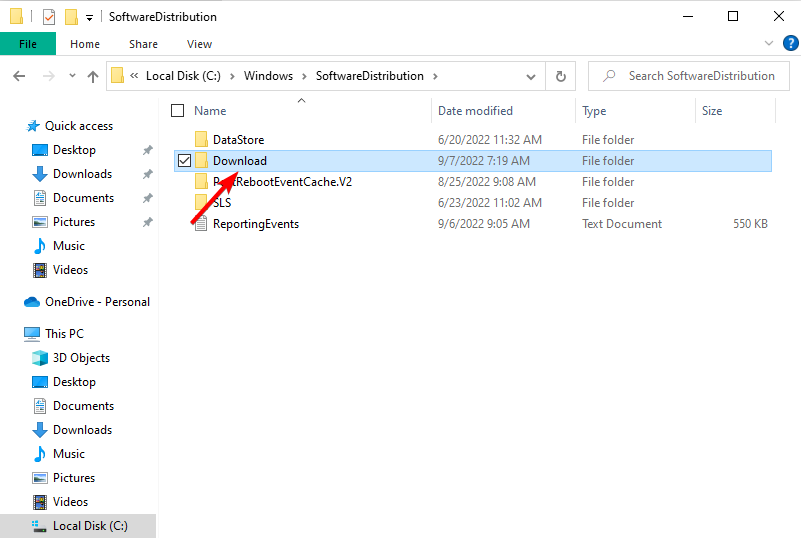Go forward with the forward arrow

[49, 76]
